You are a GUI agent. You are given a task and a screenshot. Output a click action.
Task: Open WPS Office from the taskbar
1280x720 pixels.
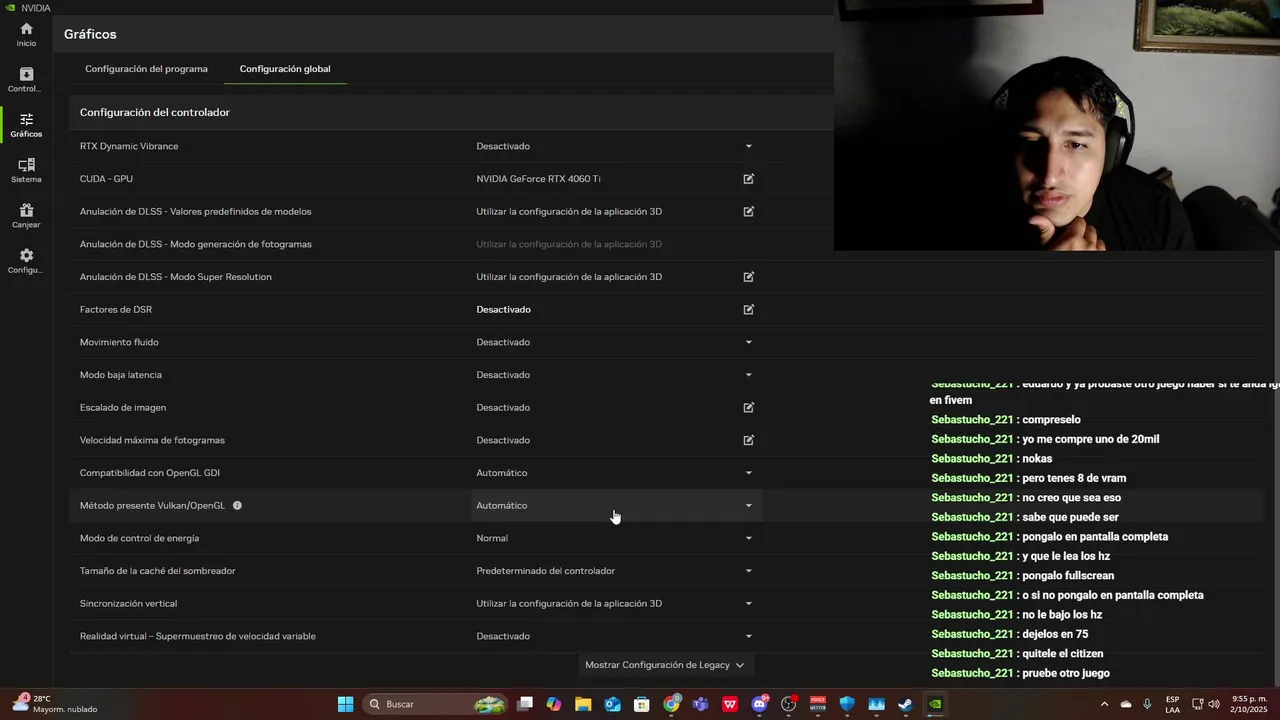[x=730, y=704]
